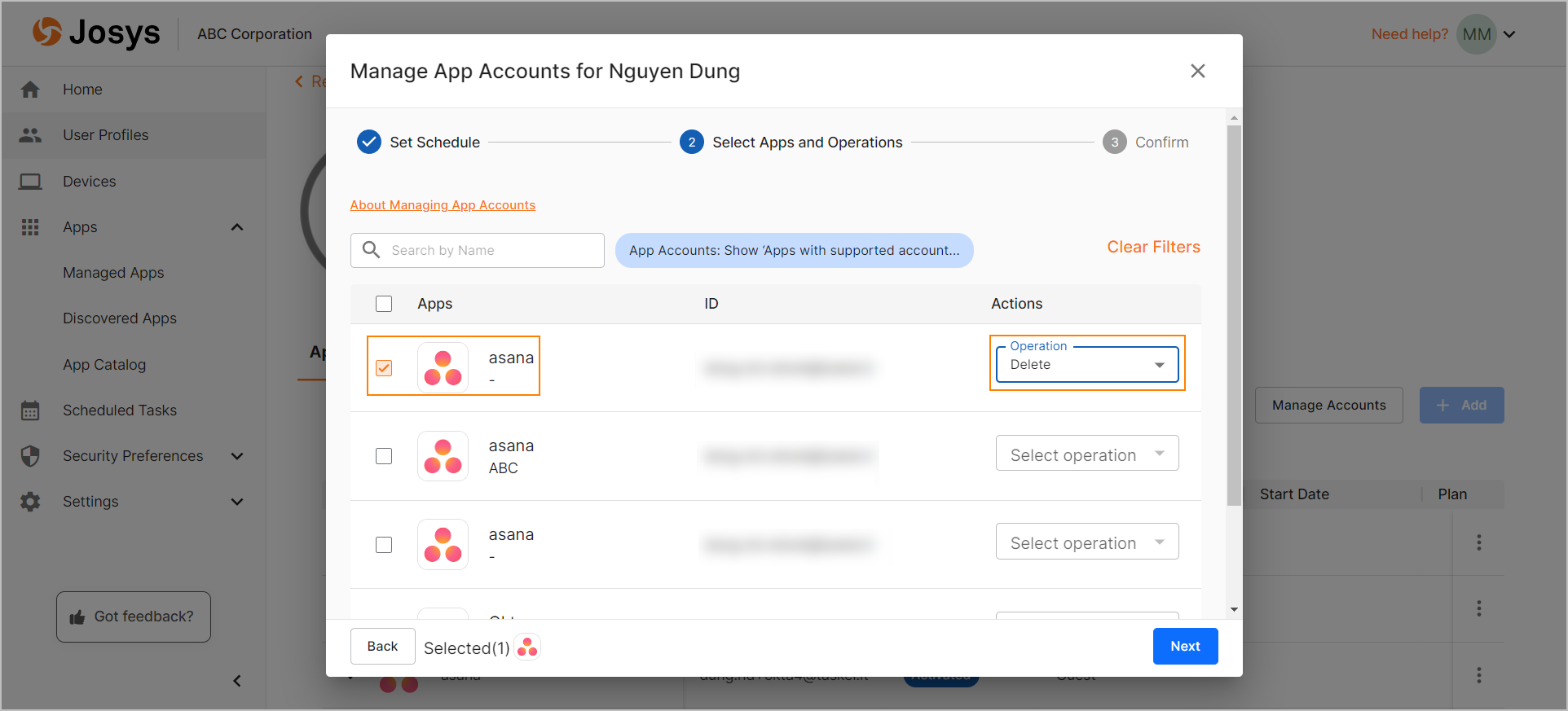Open About Managing App Accounts link
The image size is (1568, 711).
(x=443, y=205)
